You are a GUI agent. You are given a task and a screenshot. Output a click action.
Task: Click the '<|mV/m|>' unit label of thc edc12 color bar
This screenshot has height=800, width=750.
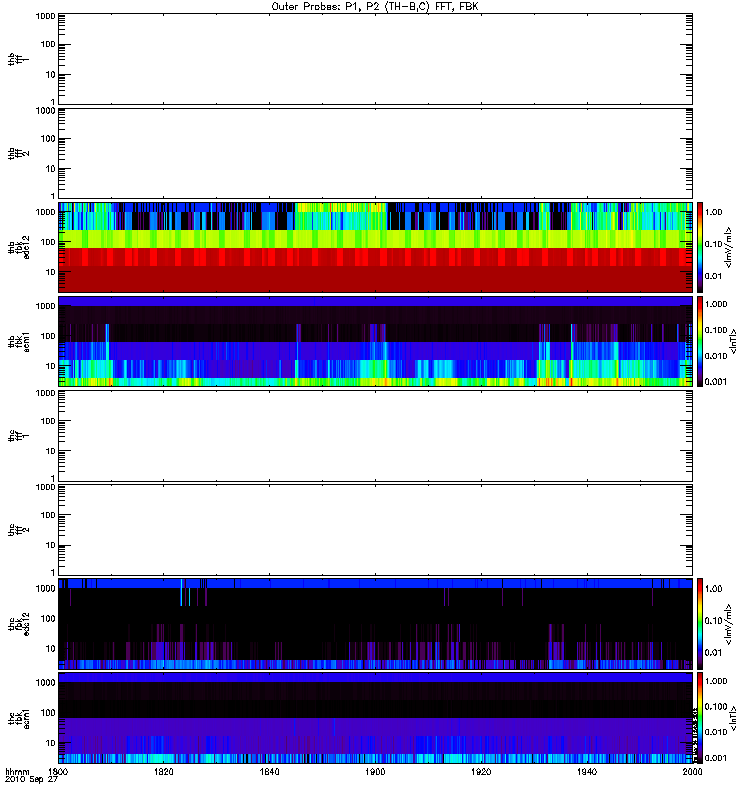click(728, 624)
